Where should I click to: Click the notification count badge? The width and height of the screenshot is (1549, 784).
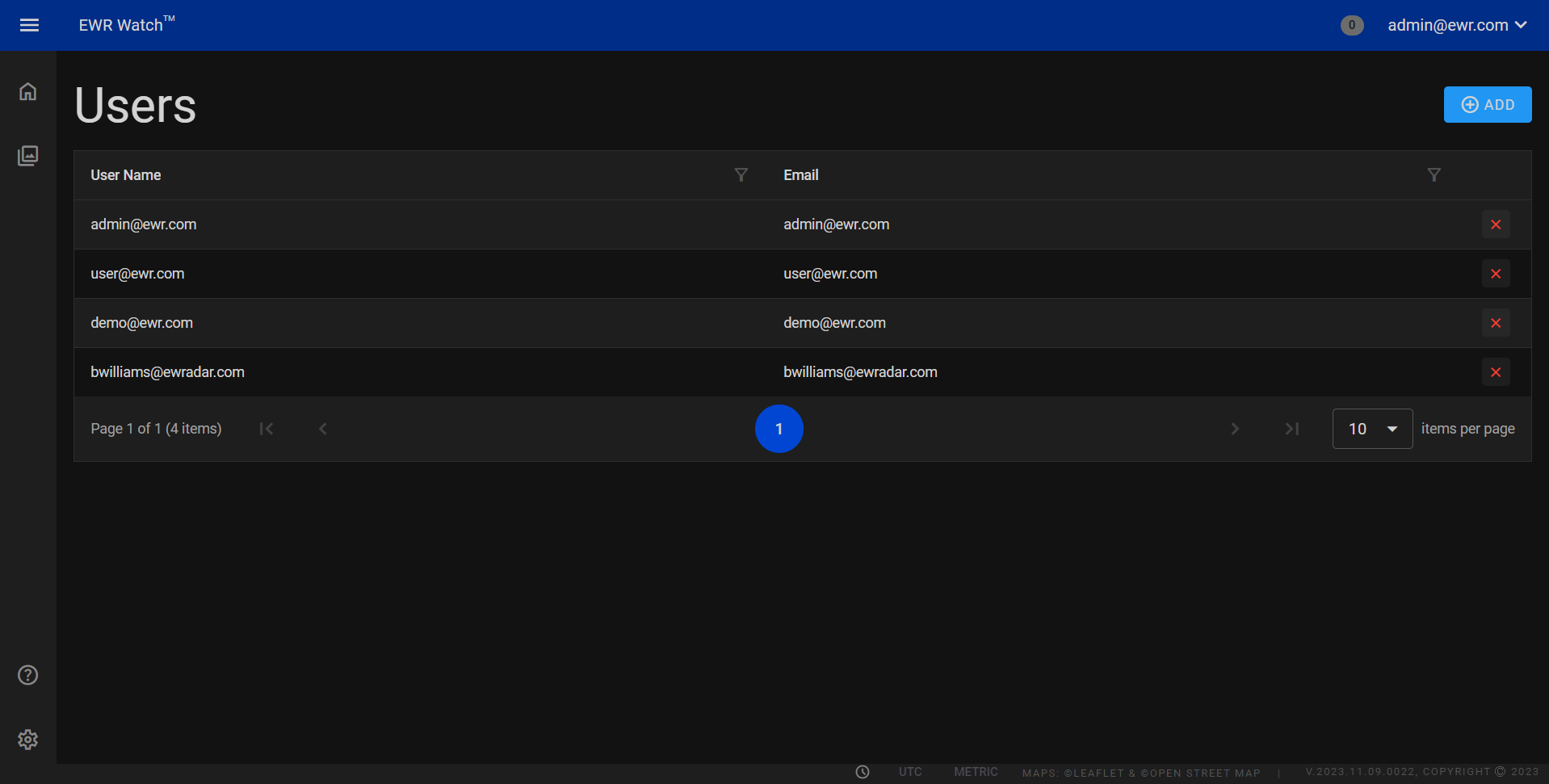tap(1352, 25)
